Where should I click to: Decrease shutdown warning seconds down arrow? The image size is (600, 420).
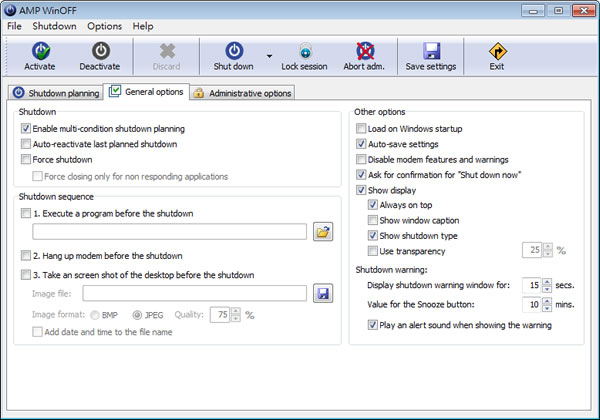[548, 289]
